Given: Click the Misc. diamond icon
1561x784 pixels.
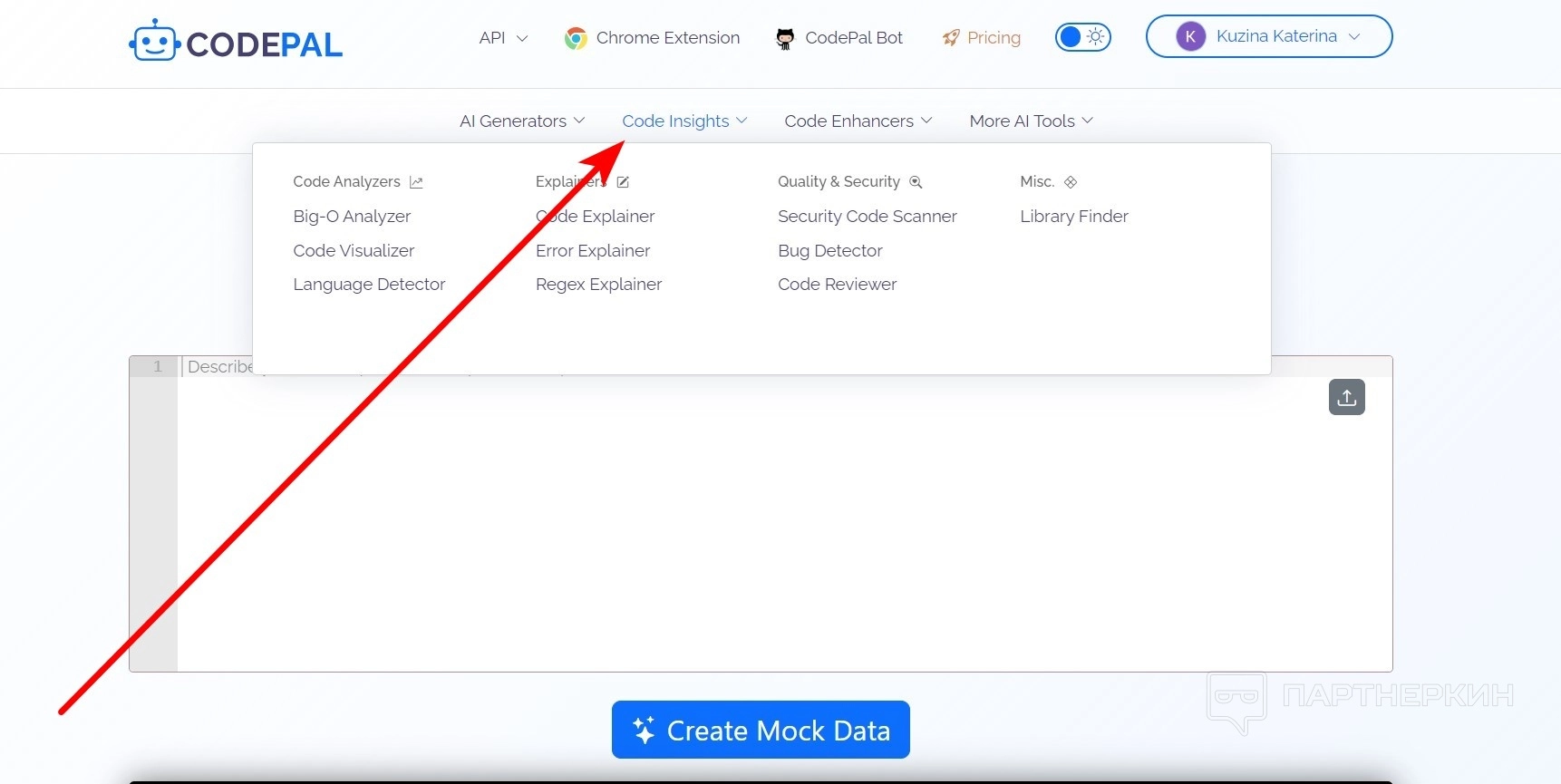Looking at the screenshot, I should 1071,182.
